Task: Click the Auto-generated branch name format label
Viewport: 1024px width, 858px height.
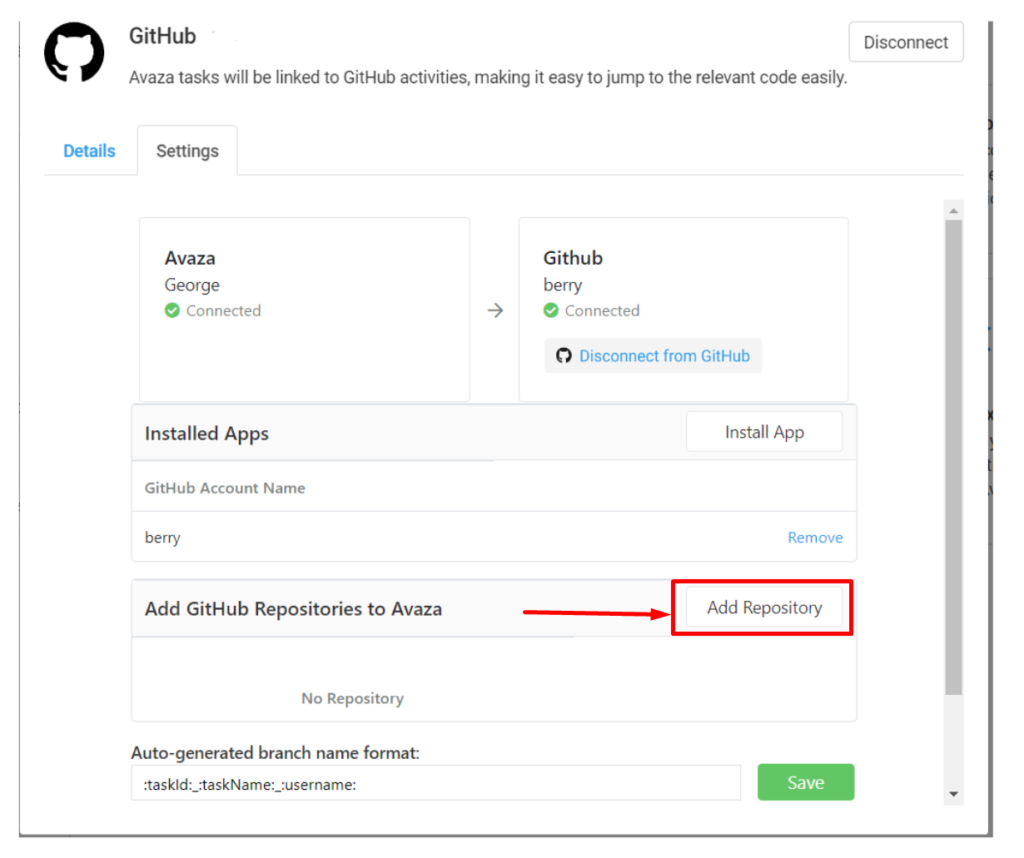Action: pyautogui.click(x=275, y=753)
